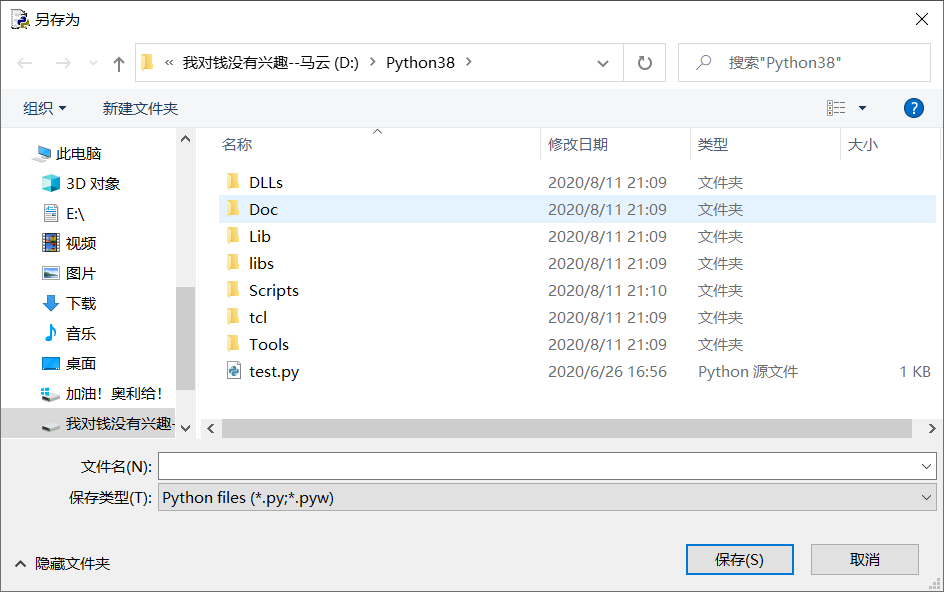
Task: Select the libs folder icon
Action: (x=234, y=263)
